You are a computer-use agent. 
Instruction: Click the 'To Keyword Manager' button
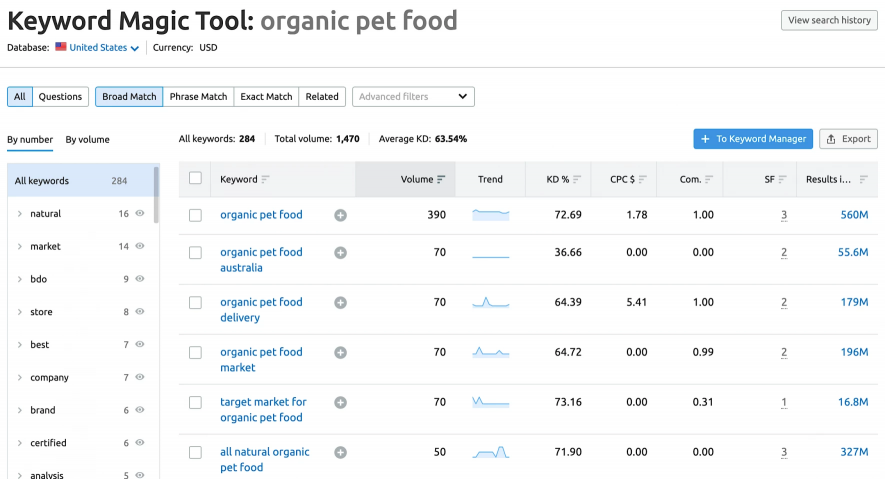(x=752, y=139)
